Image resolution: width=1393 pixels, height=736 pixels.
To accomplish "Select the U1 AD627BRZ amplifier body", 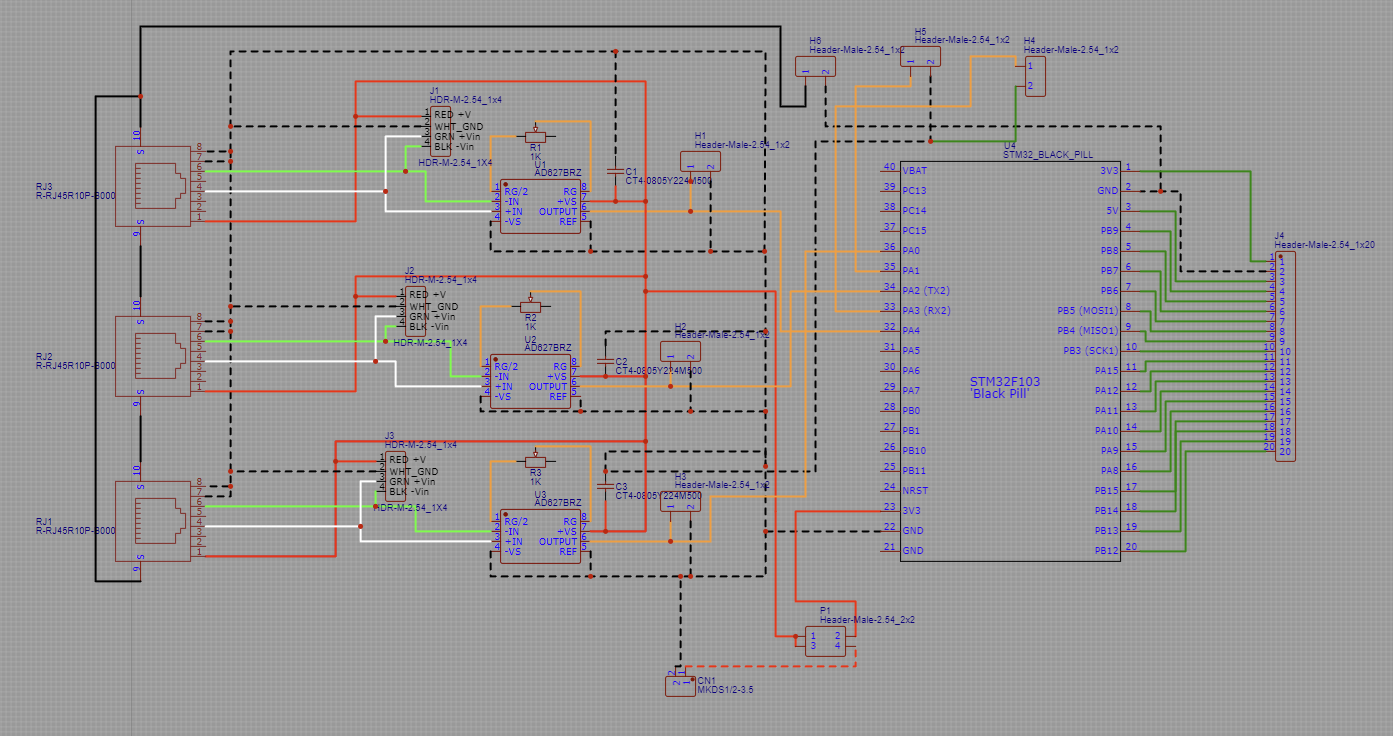I will tap(540, 206).
